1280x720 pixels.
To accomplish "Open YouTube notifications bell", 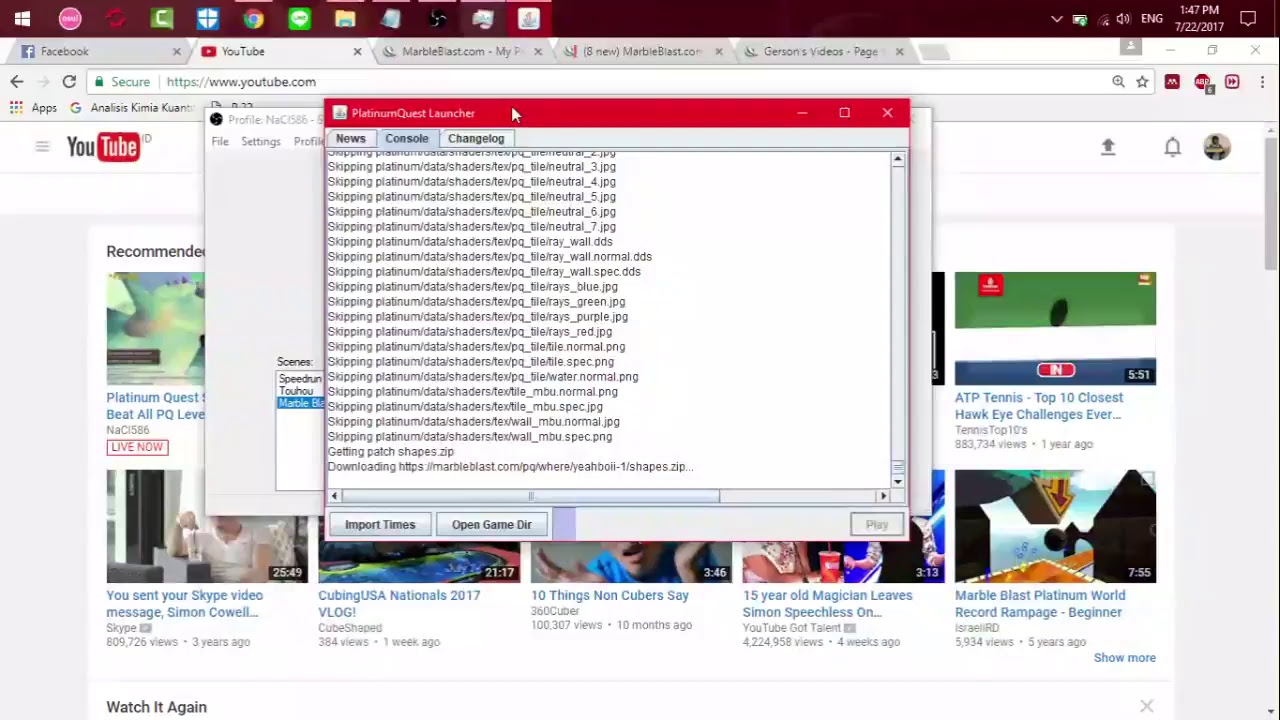I will coord(1172,147).
